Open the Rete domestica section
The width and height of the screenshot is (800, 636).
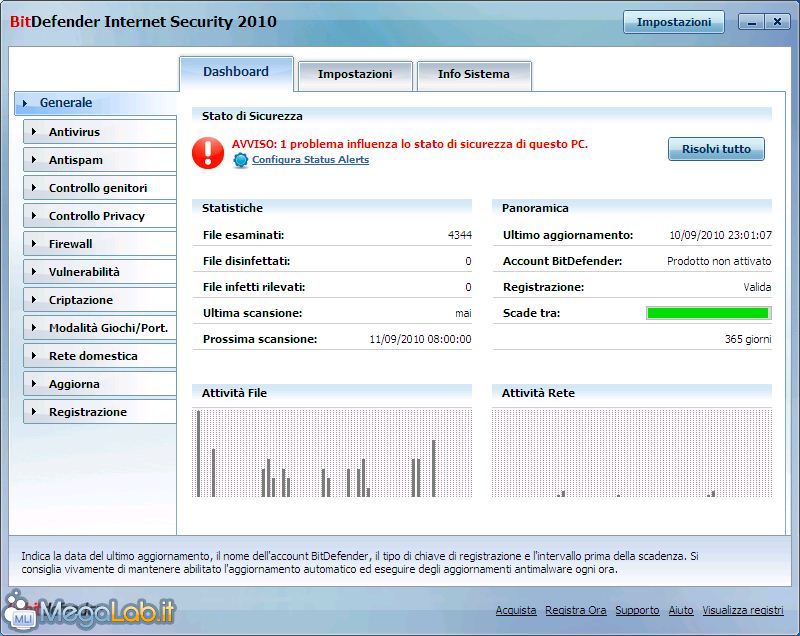(x=100, y=356)
